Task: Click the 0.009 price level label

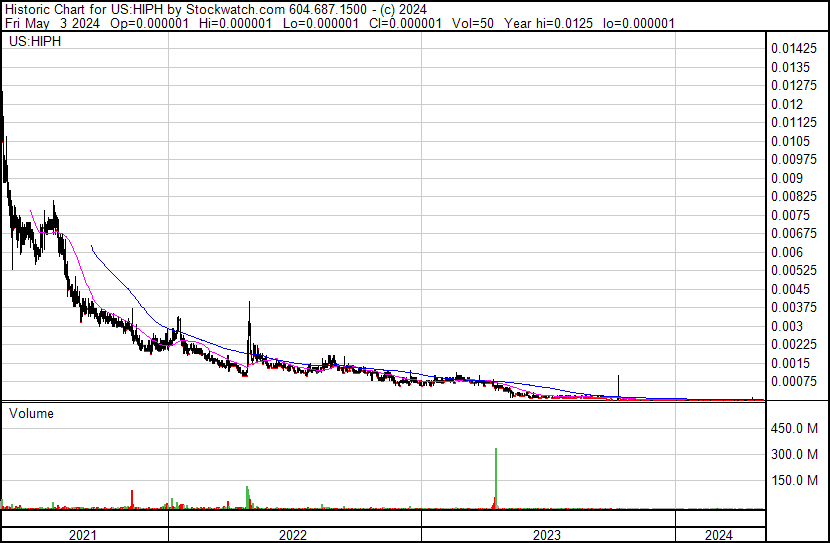Action: pyautogui.click(x=787, y=178)
